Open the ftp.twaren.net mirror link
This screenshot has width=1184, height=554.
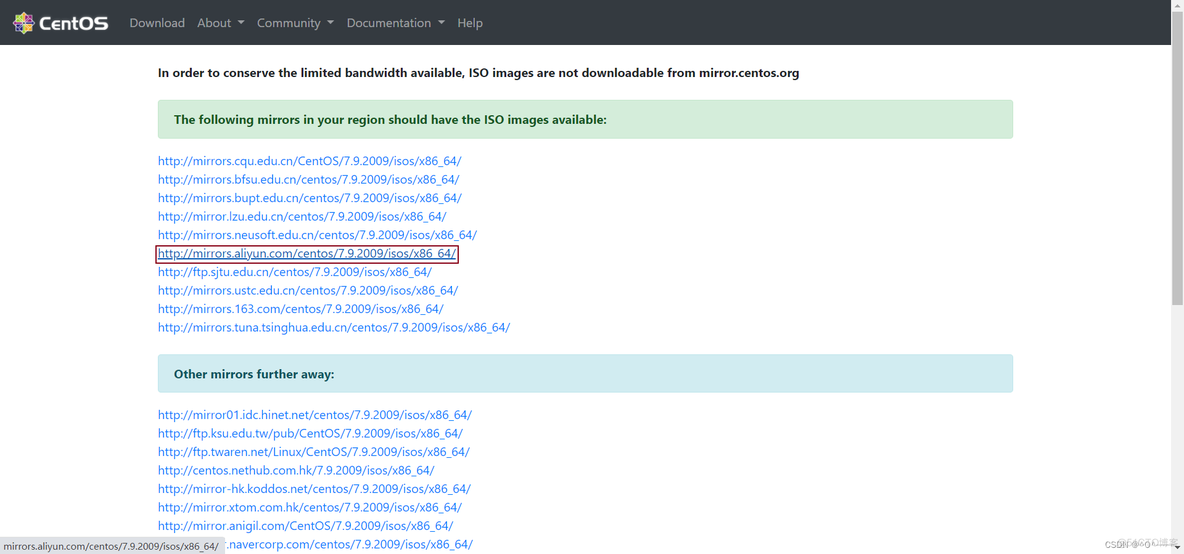tap(313, 452)
